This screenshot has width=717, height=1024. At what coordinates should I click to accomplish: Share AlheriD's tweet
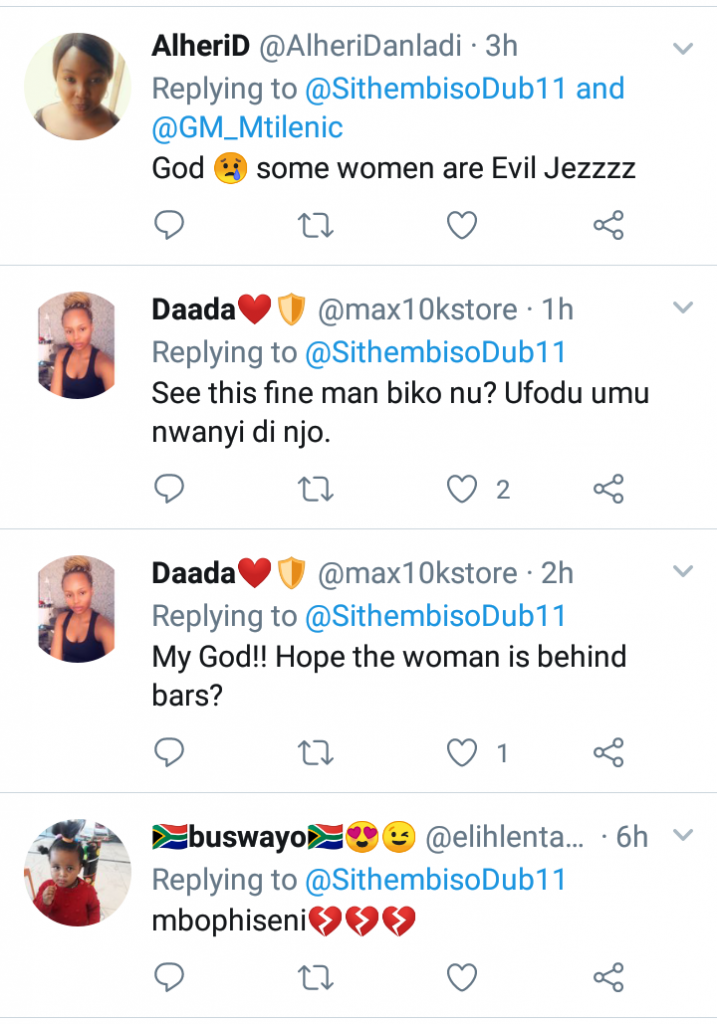click(x=608, y=226)
